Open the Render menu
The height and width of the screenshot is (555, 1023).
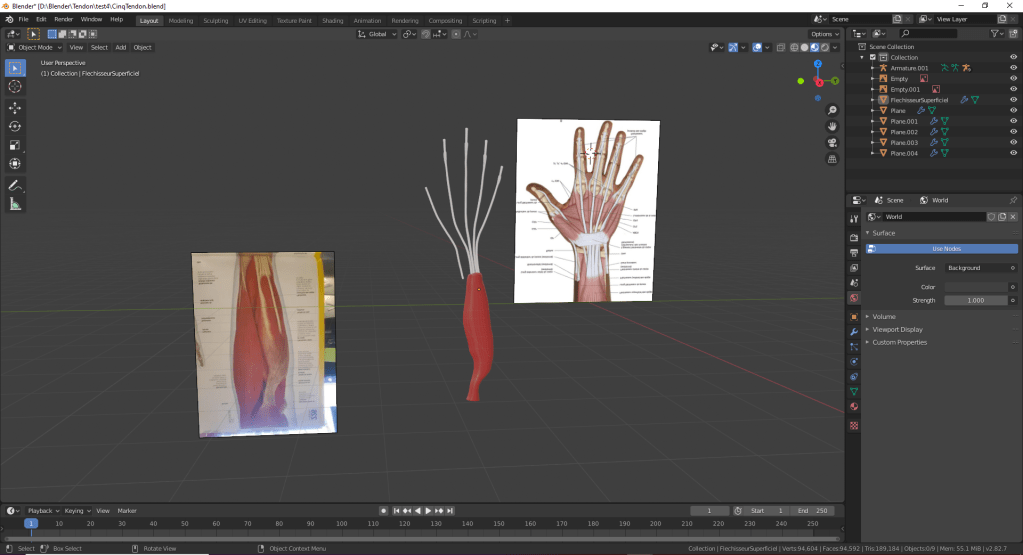pos(63,19)
